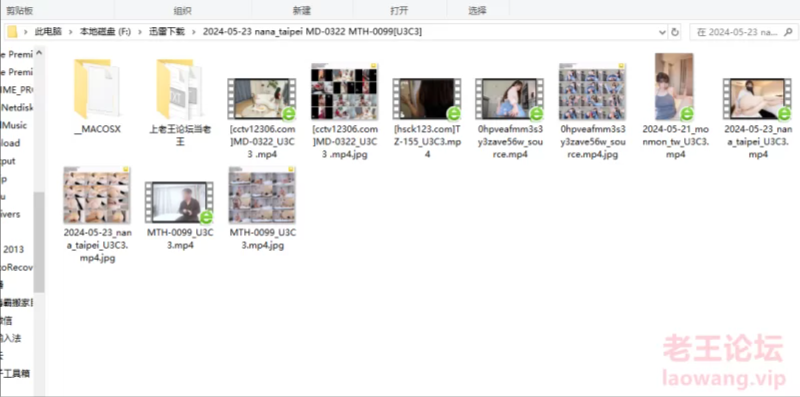Click the folder icon in the address bar
800x397 pixels.
click(x=12, y=32)
